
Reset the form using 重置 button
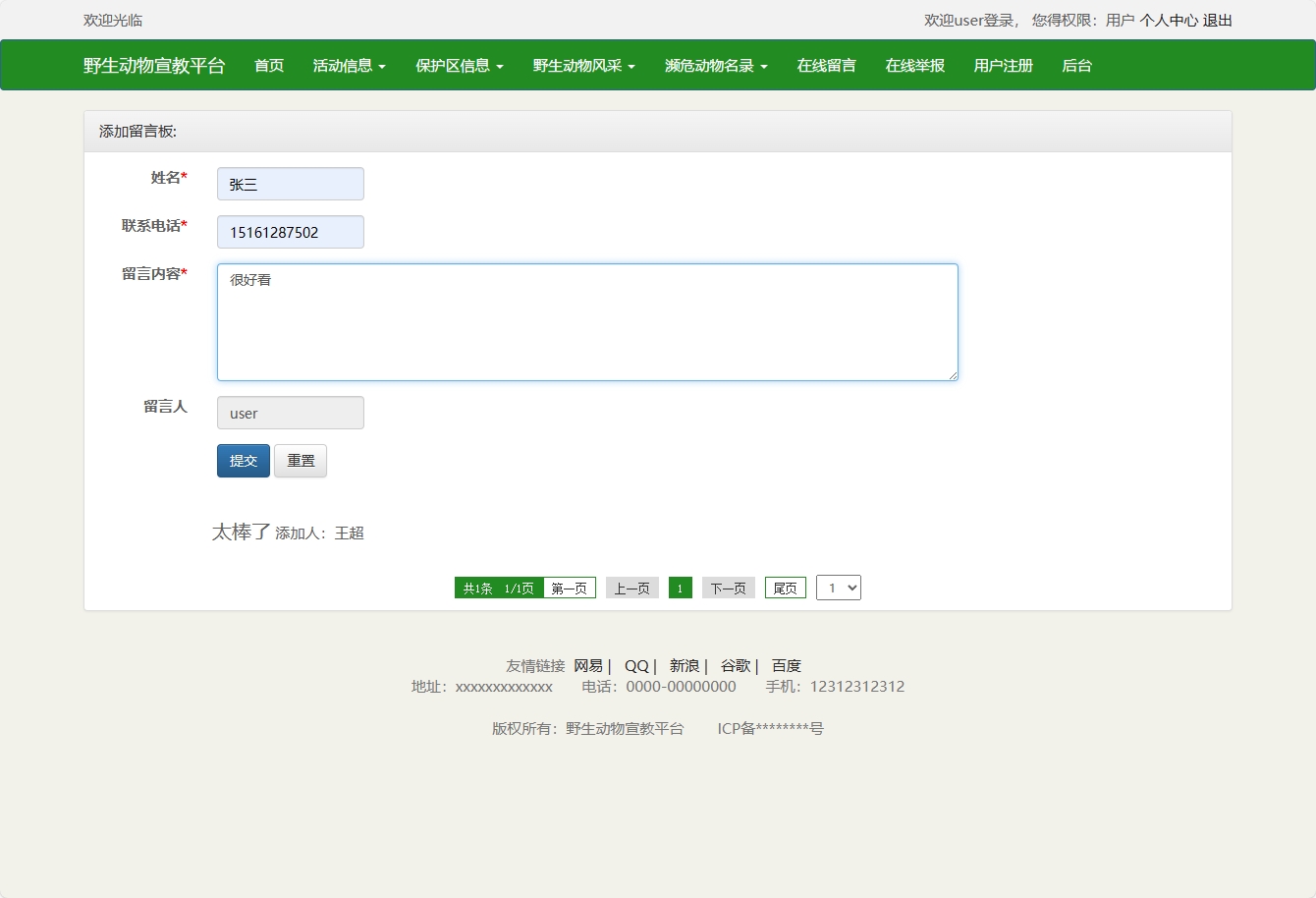301,461
